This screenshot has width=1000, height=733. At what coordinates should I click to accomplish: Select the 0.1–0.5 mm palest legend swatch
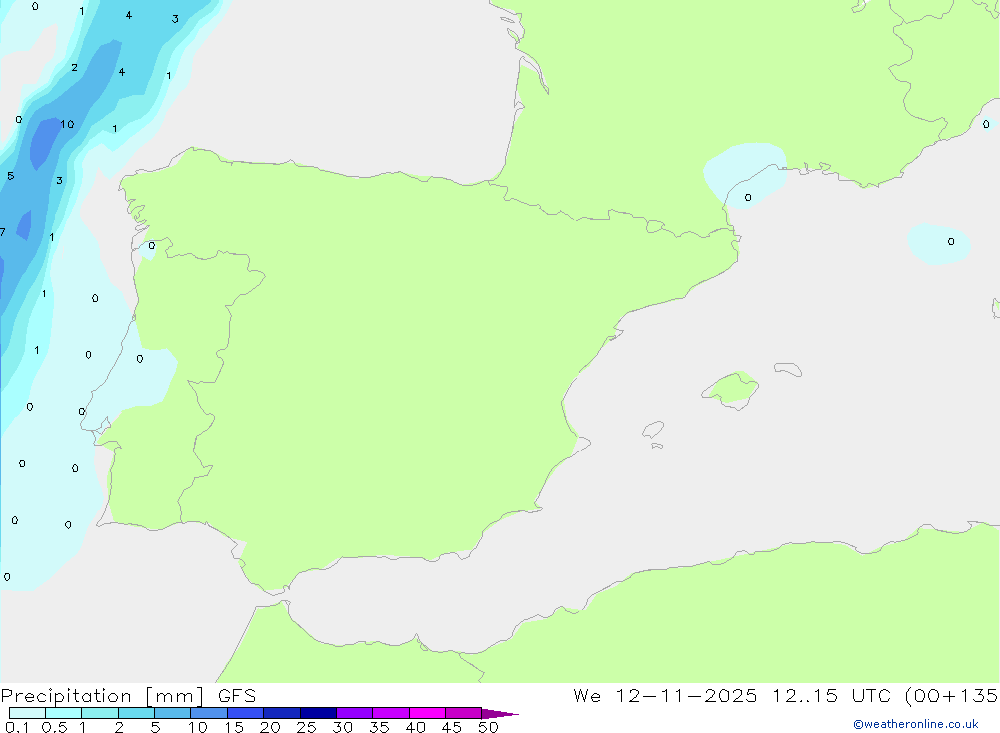point(27,713)
